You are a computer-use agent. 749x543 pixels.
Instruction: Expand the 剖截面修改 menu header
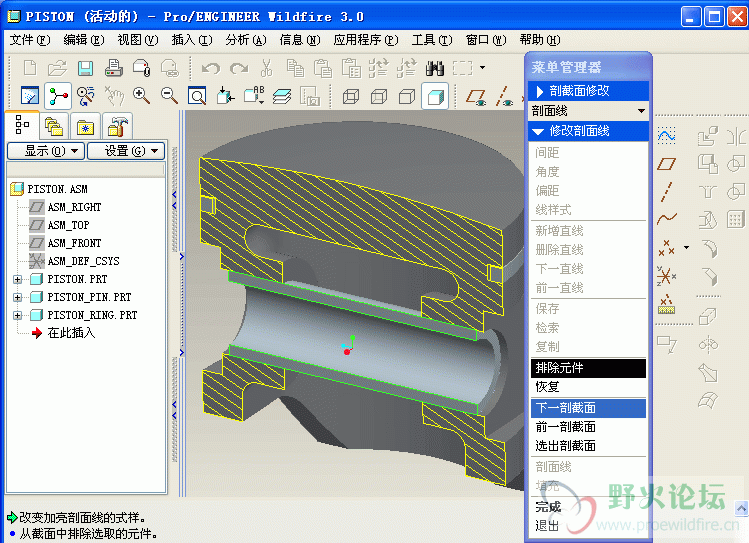coord(588,91)
